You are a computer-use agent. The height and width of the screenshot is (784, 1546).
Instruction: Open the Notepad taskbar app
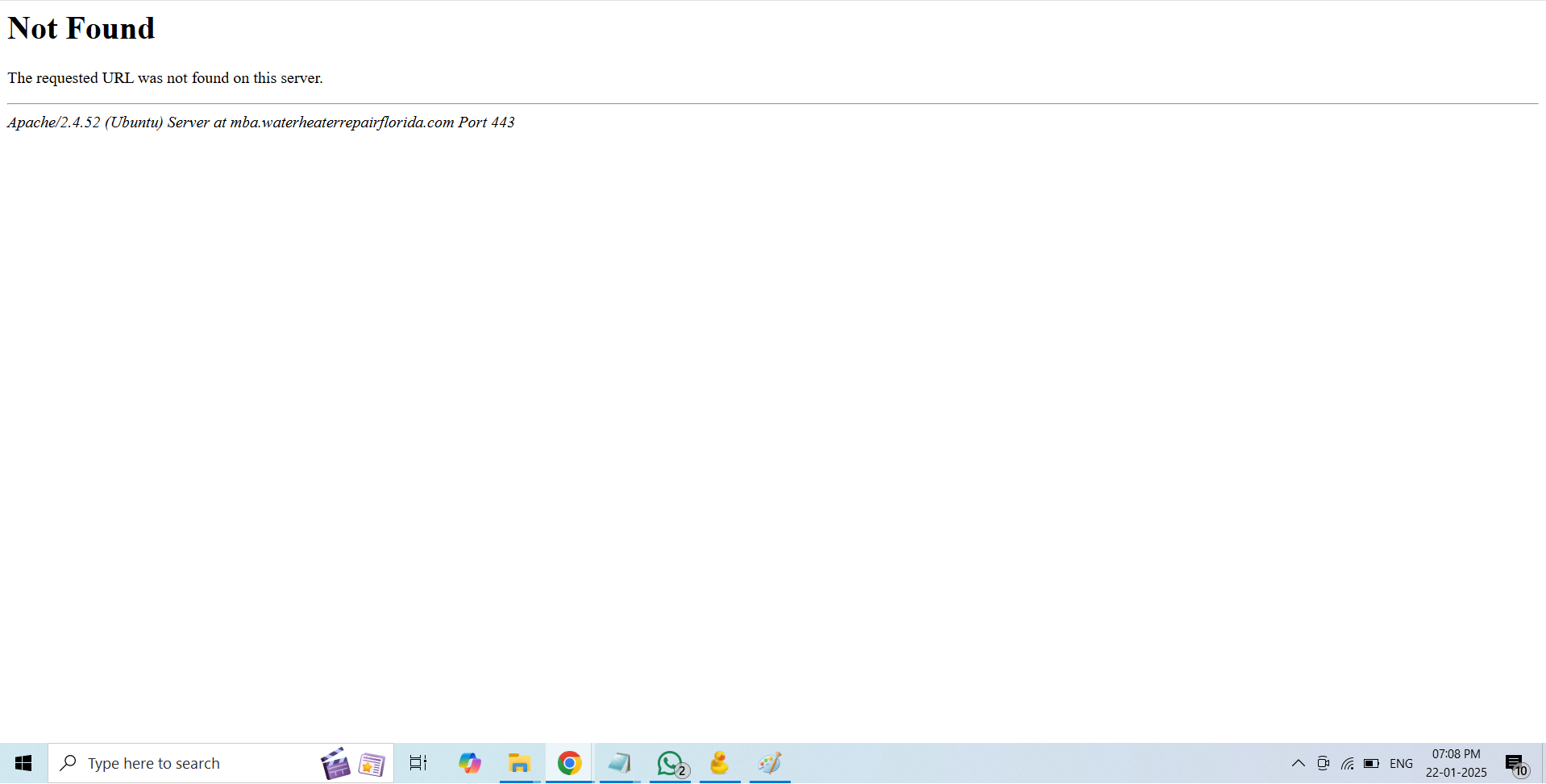click(619, 763)
